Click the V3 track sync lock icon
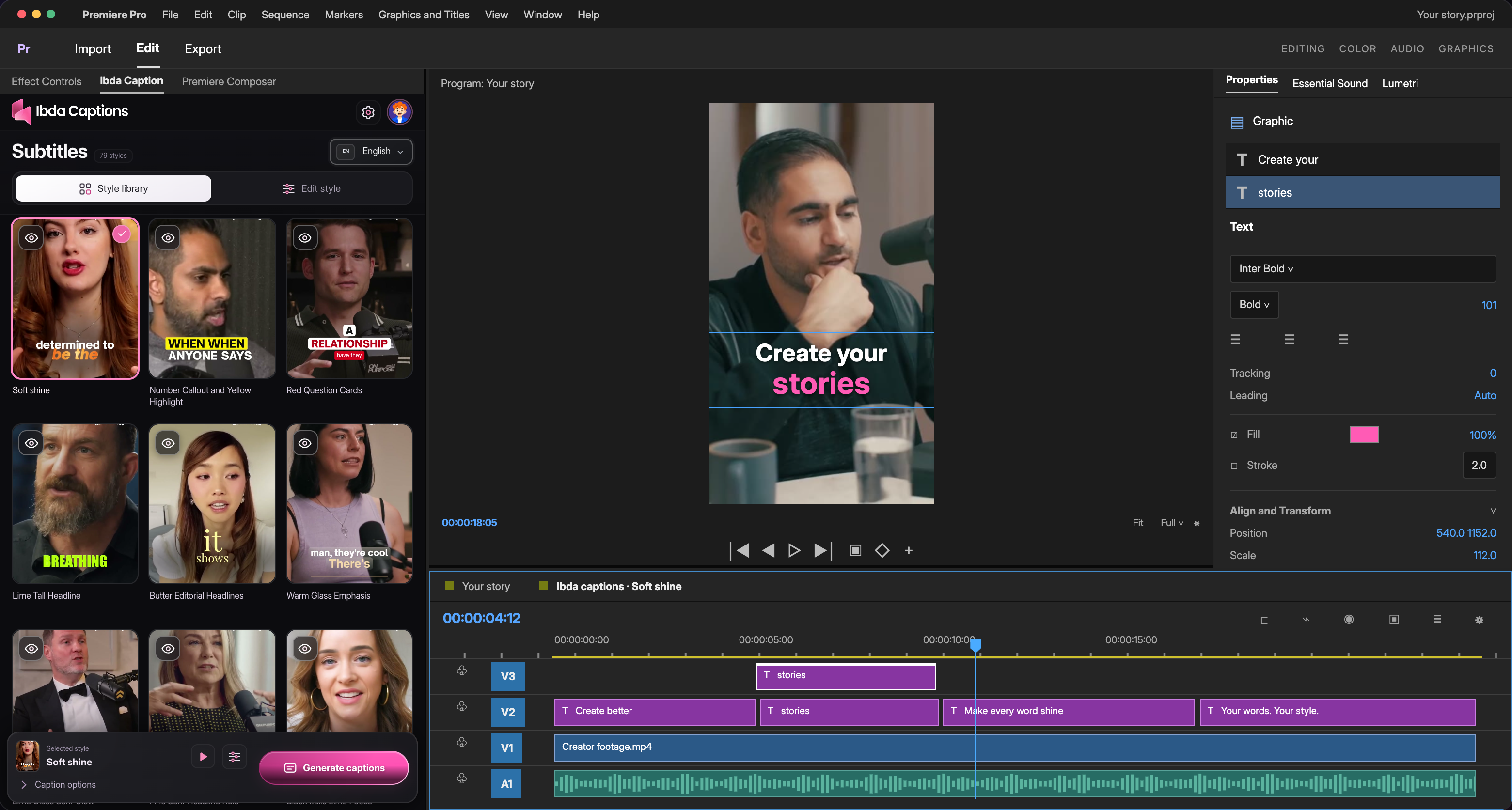The height and width of the screenshot is (810, 1512). (462, 671)
